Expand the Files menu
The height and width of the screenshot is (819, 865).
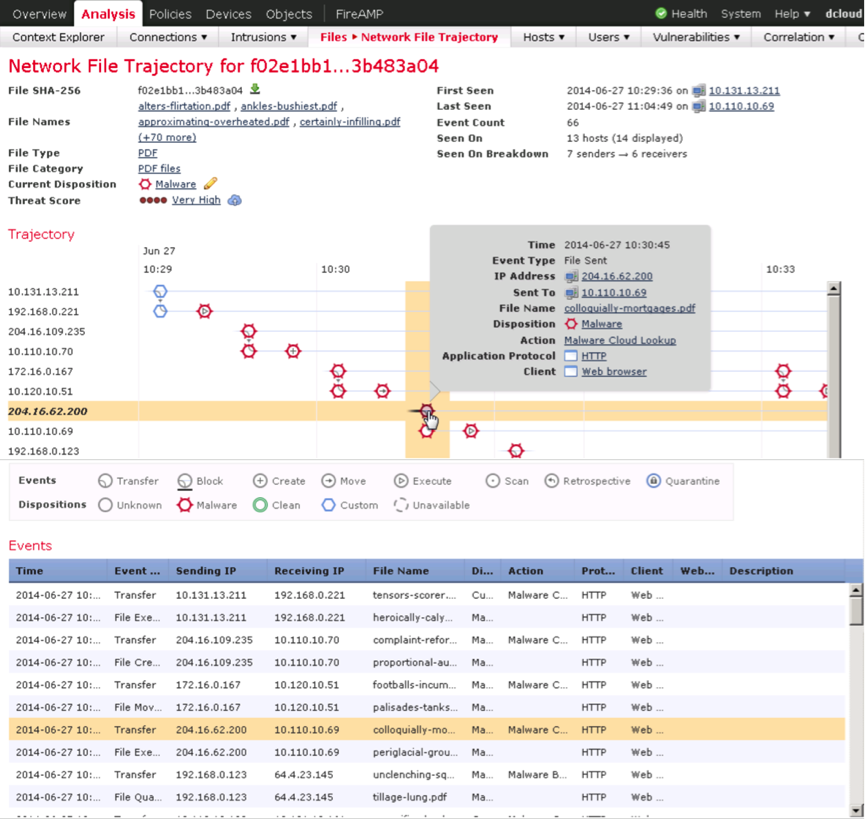click(x=333, y=37)
